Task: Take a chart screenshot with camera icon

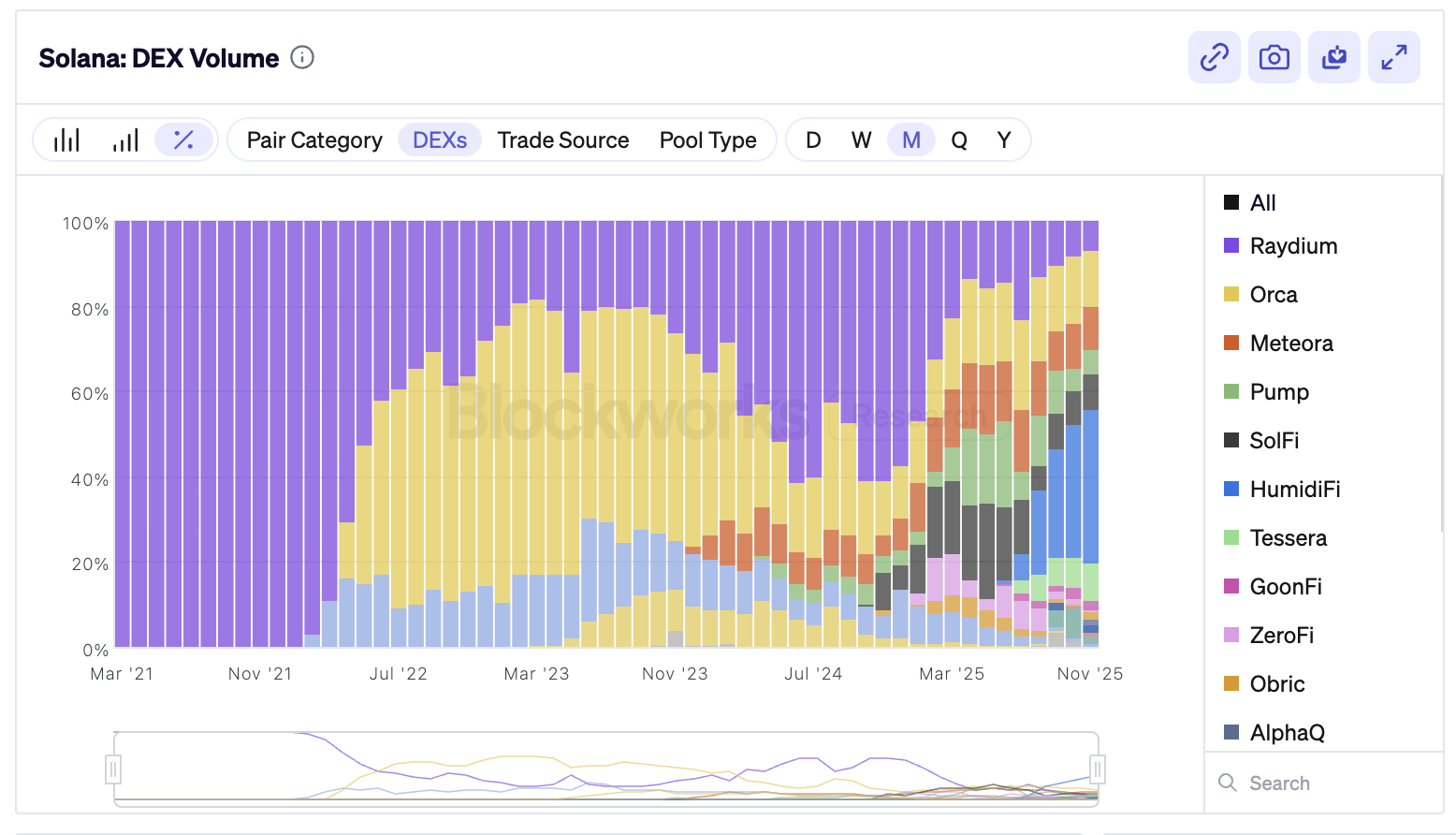Action: coord(1274,57)
